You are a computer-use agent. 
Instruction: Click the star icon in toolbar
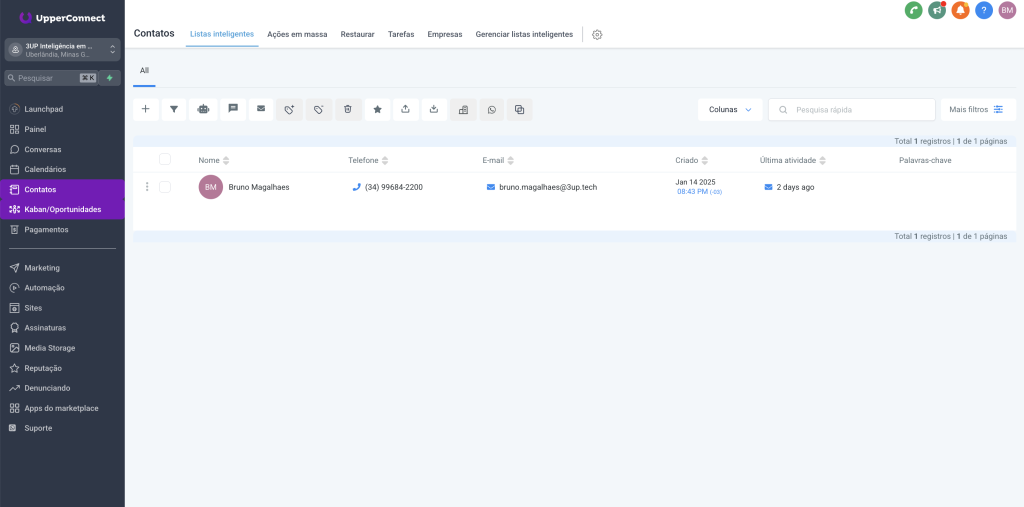click(x=376, y=109)
